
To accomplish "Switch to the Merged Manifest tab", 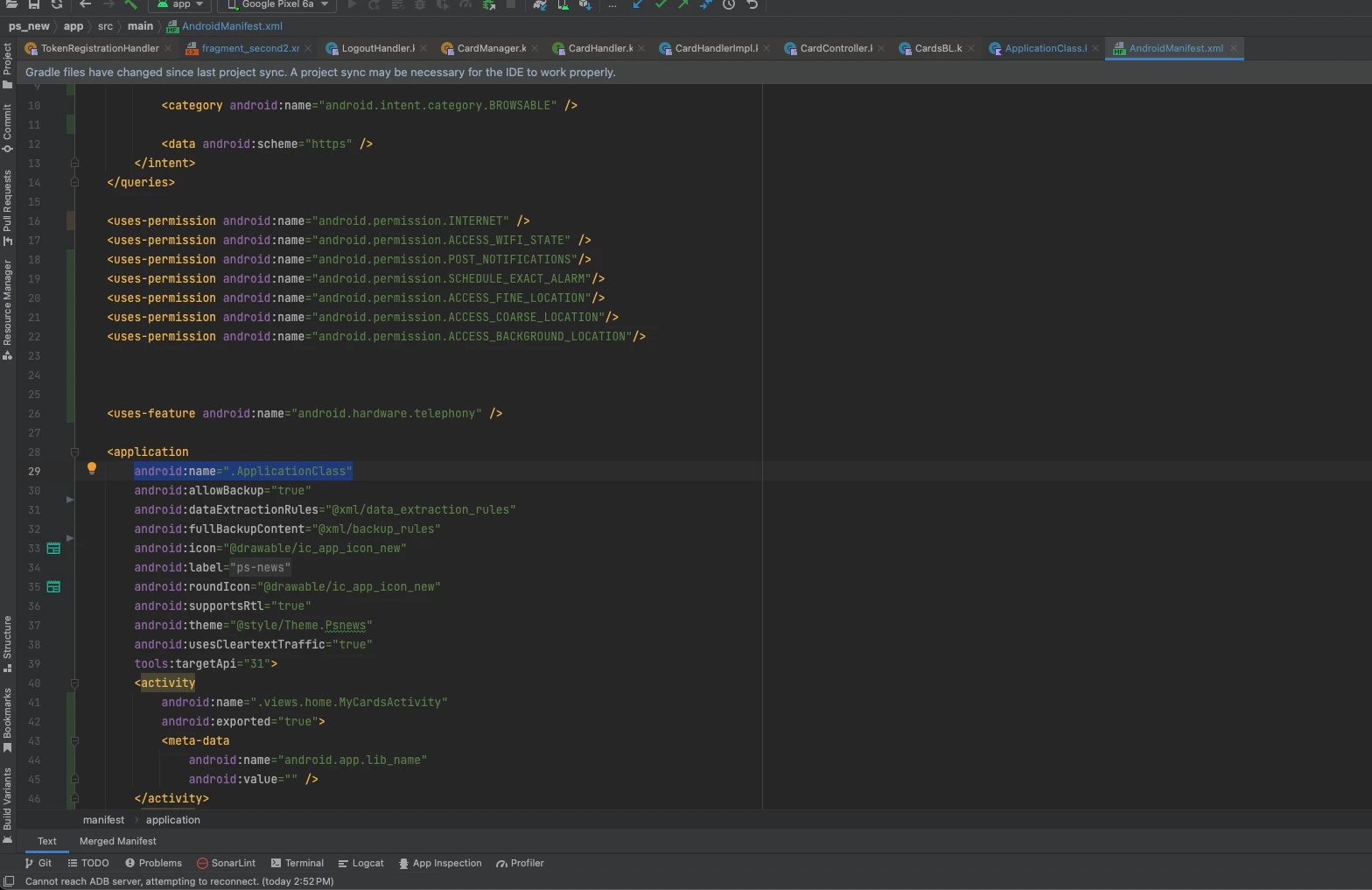I will point(117,841).
